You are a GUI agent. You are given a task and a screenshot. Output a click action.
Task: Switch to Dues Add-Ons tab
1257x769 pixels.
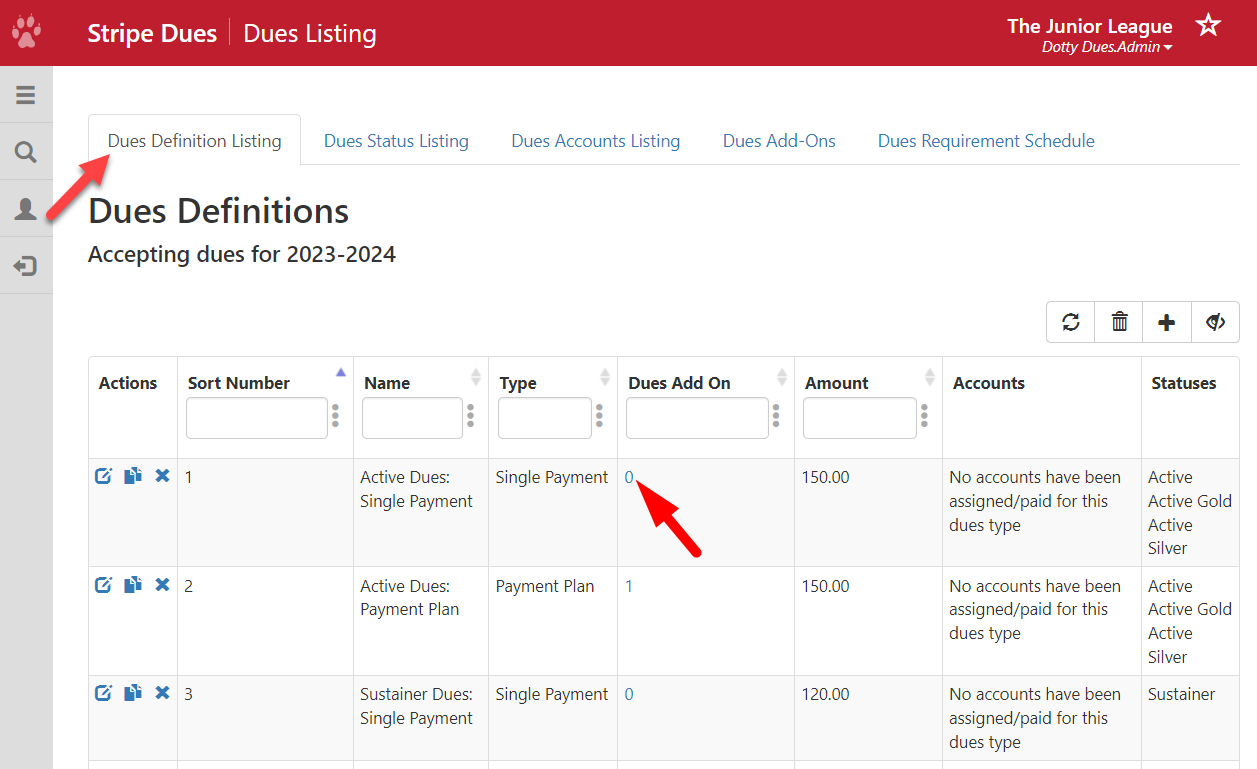779,141
